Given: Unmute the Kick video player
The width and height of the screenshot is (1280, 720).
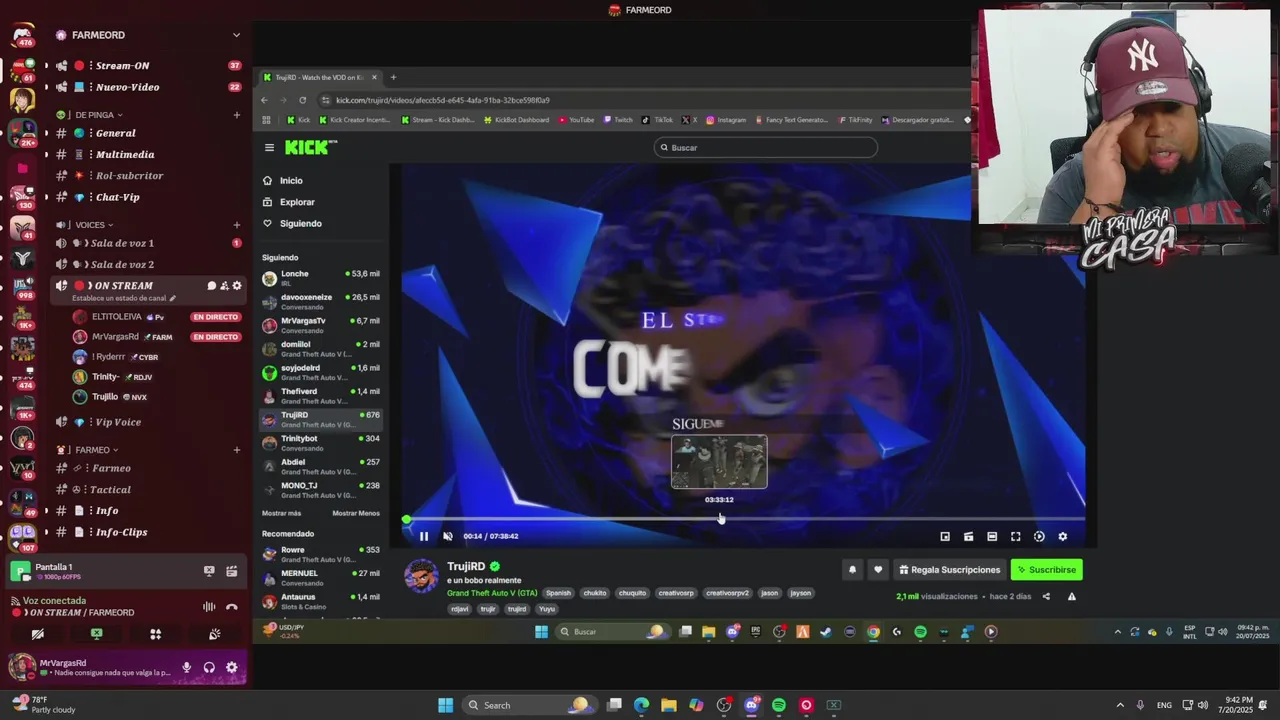Looking at the screenshot, I should [x=447, y=536].
